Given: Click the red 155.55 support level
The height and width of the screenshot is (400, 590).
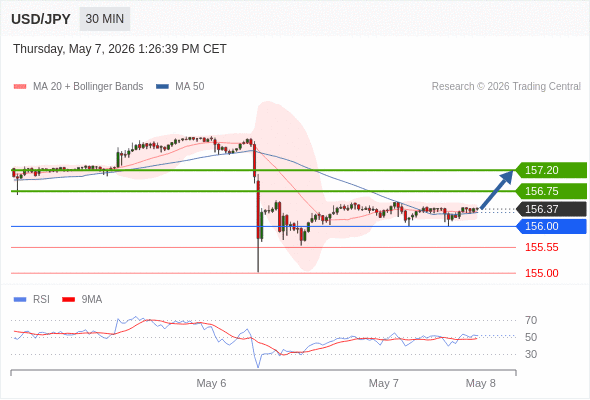Looking at the screenshot, I should pos(541,248).
